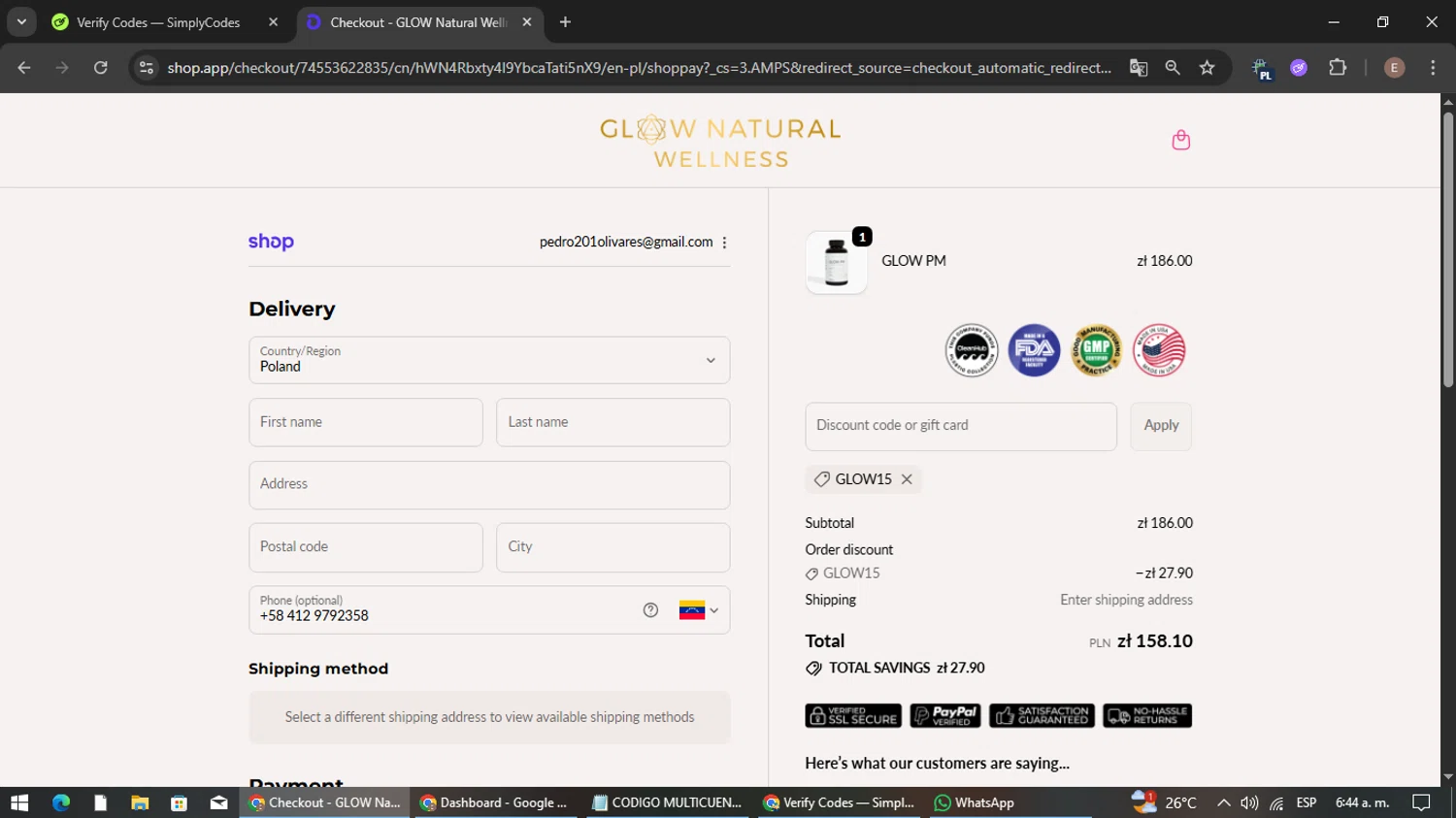Click the Satisfaction Guaranteed badge
Image resolution: width=1456 pixels, height=818 pixels.
(1042, 715)
